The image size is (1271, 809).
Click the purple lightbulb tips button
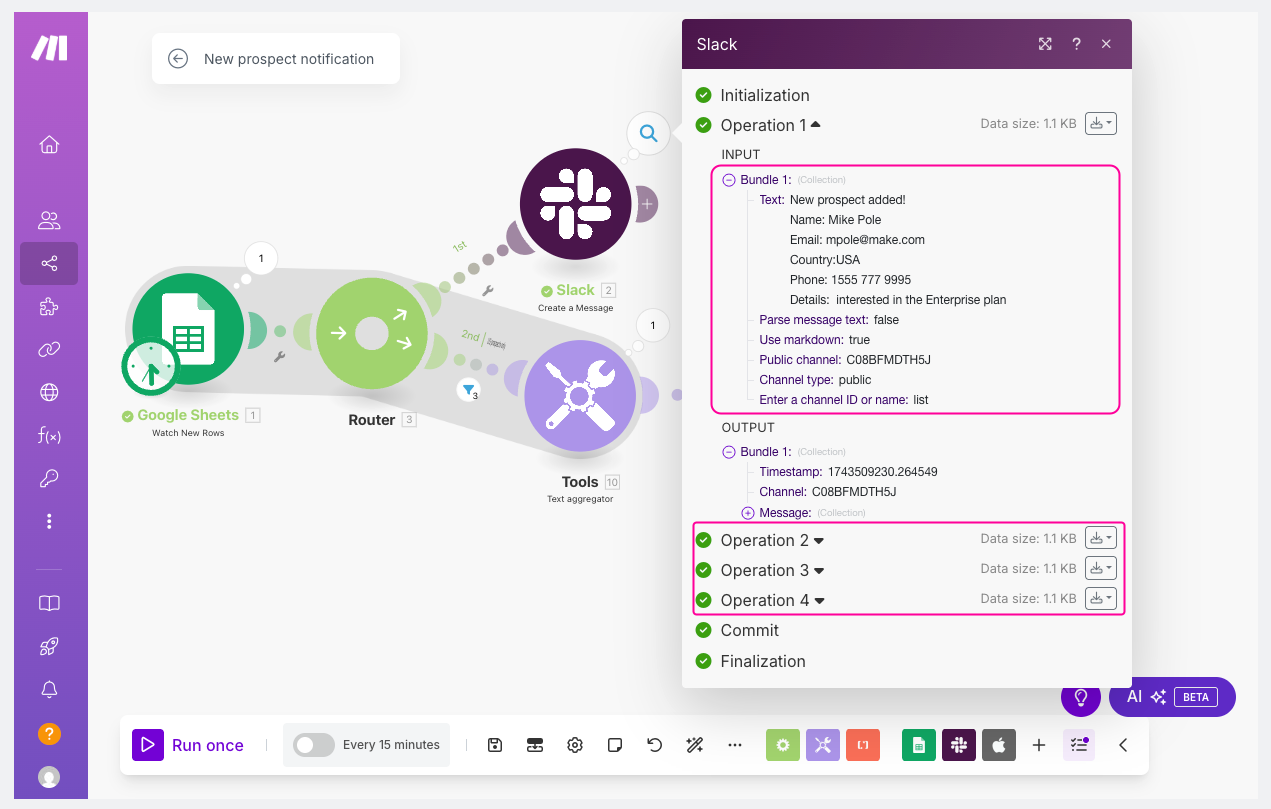coord(1081,697)
